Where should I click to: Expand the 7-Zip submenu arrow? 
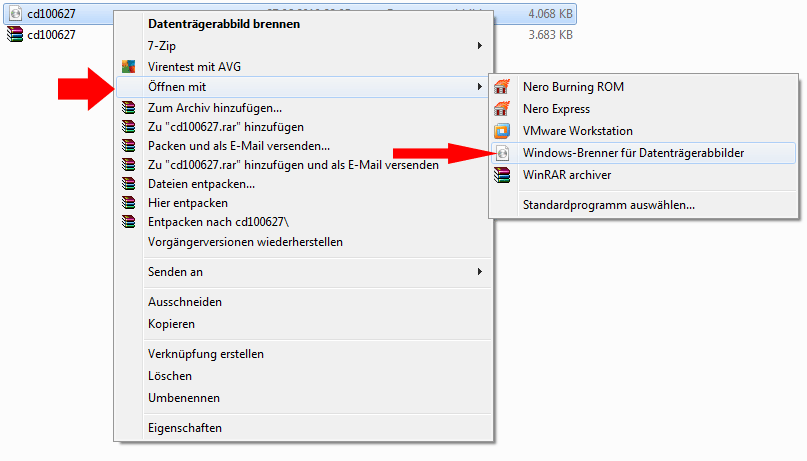[x=480, y=45]
